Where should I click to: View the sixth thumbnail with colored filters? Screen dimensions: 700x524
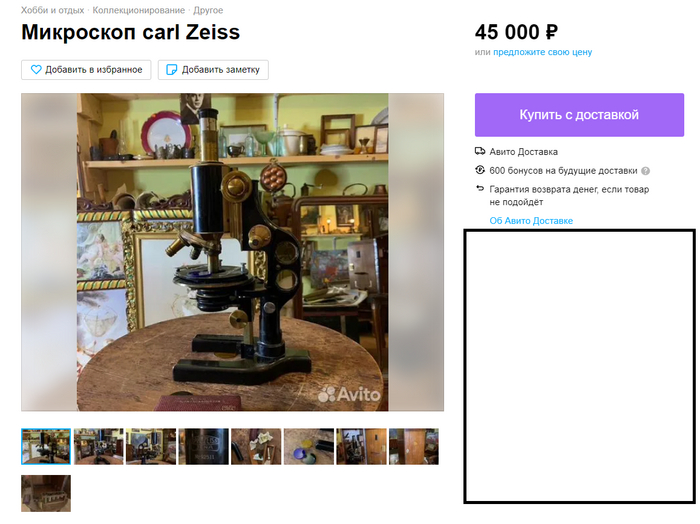pyautogui.click(x=309, y=446)
